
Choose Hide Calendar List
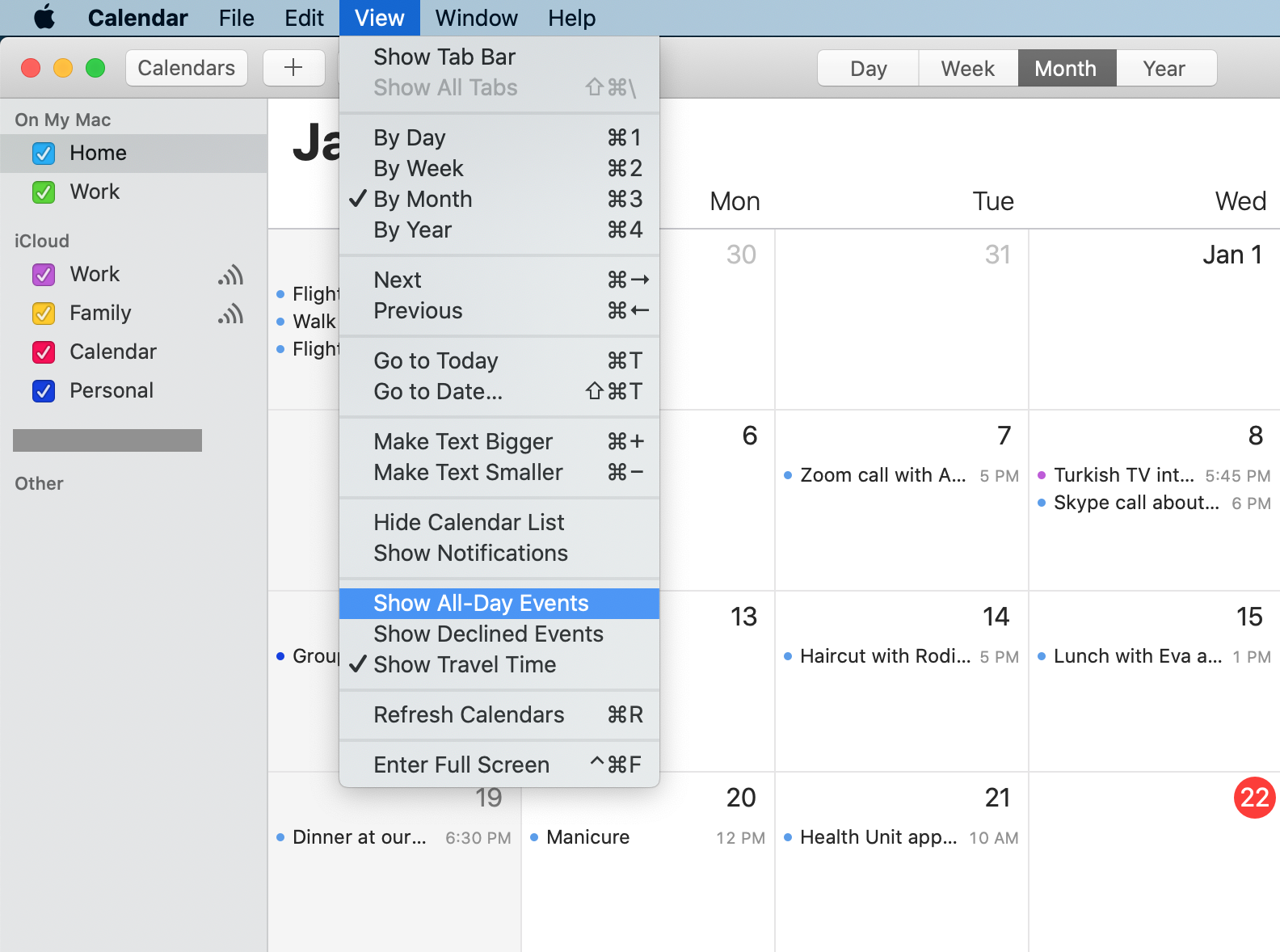click(x=499, y=522)
